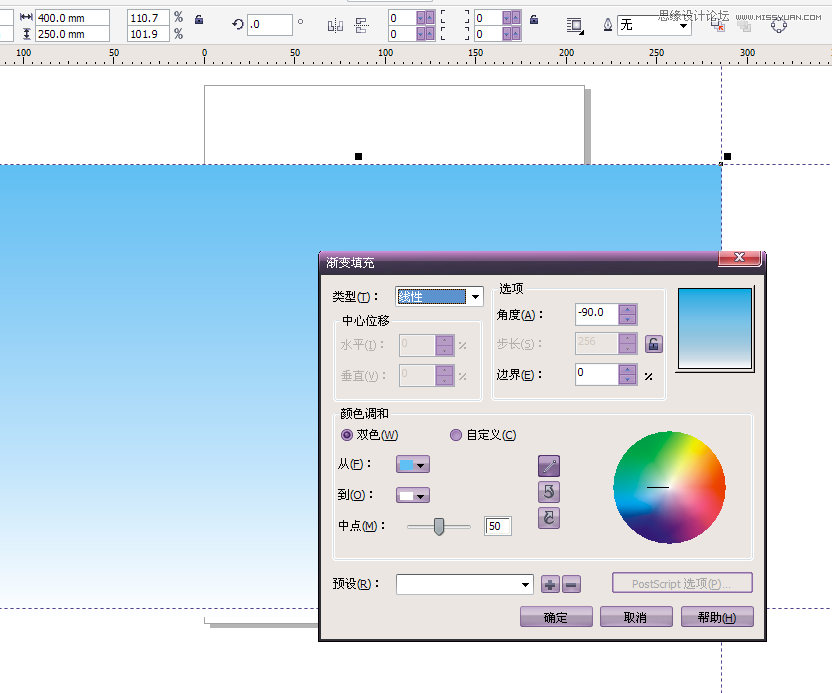The height and width of the screenshot is (693, 832).
Task: Select the eyedropper tool in the gradient dialog
Action: pyautogui.click(x=548, y=466)
